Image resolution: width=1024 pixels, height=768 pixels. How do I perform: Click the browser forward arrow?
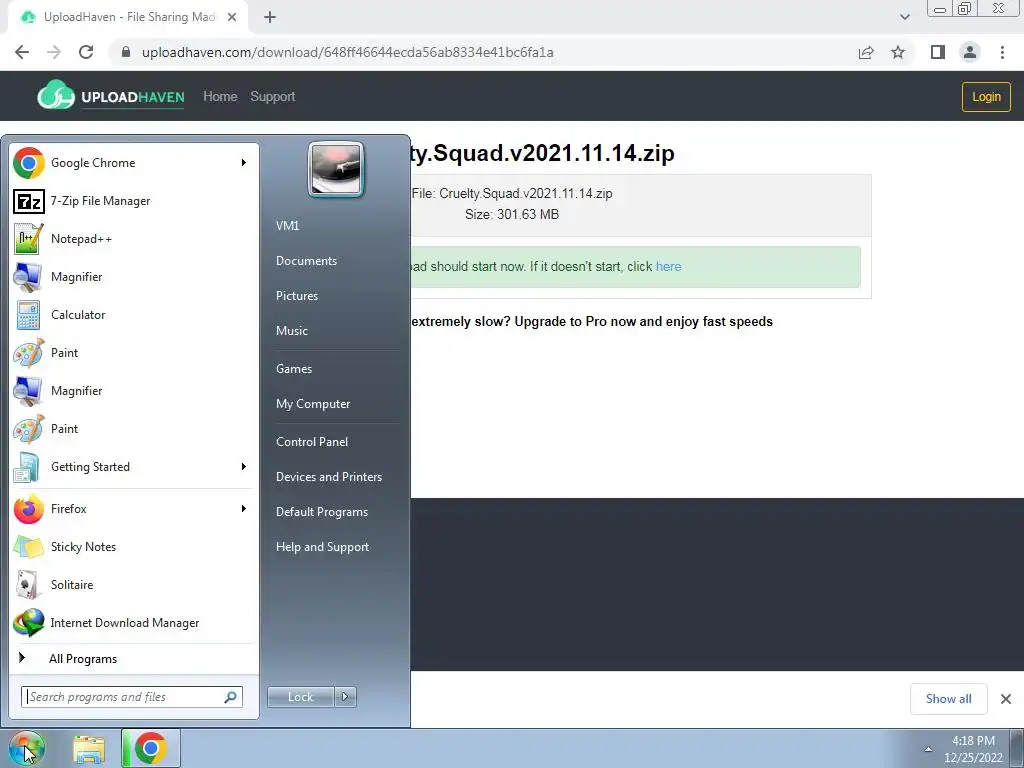54,52
